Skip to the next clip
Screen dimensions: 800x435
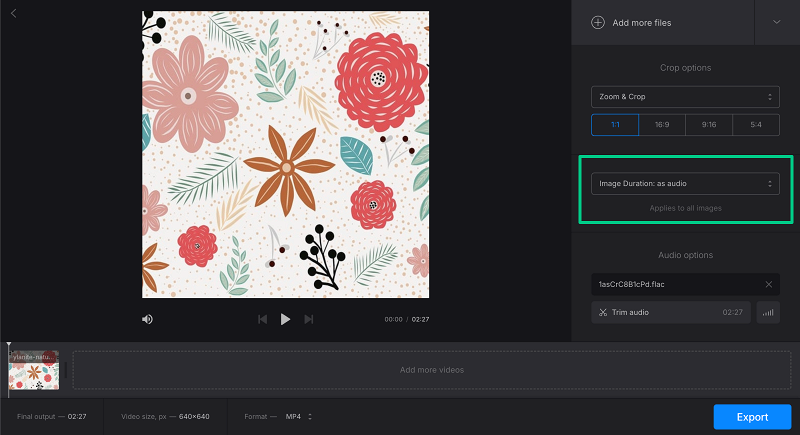tap(309, 319)
